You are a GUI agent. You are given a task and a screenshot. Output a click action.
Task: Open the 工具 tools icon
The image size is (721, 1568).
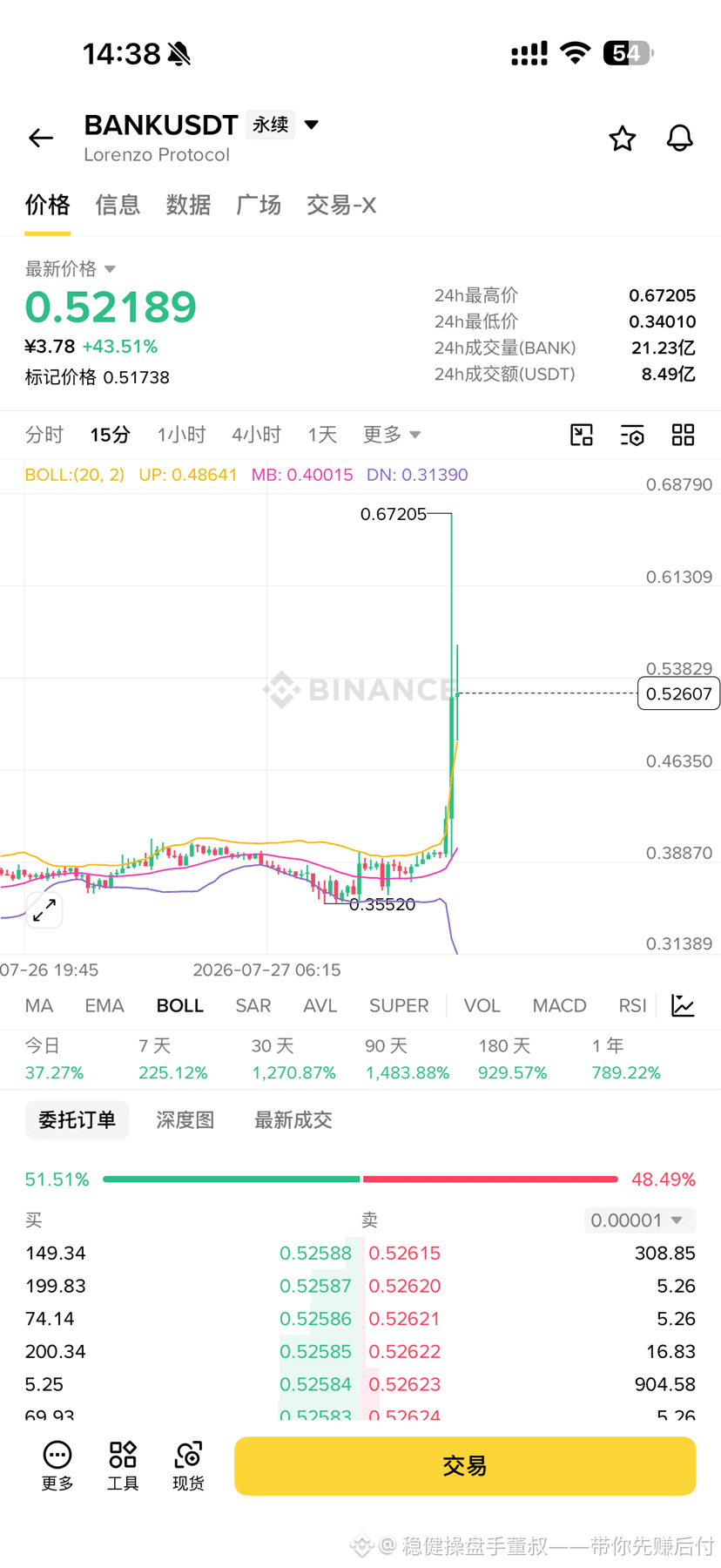123,1466
